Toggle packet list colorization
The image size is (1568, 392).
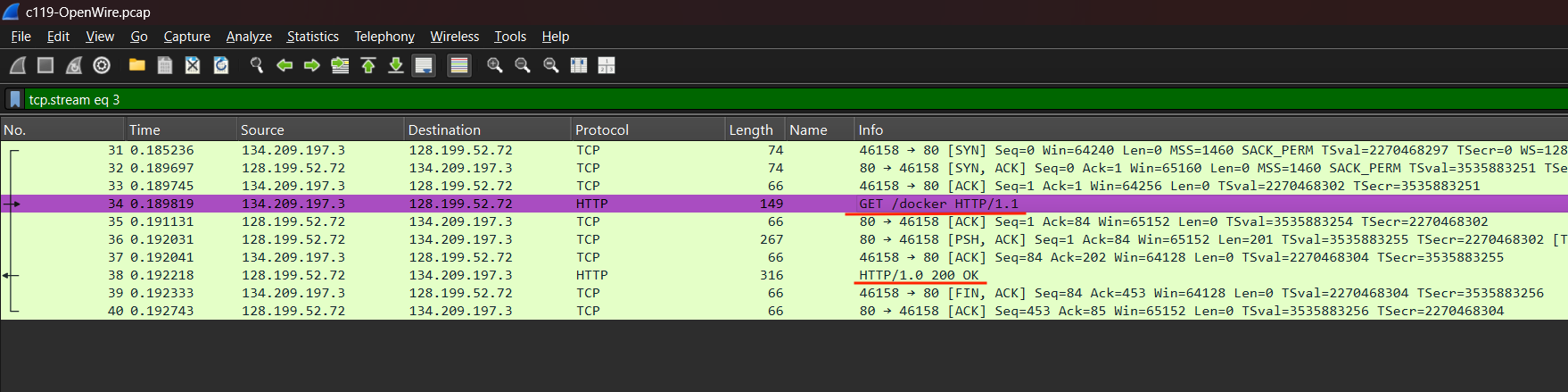[x=459, y=65]
